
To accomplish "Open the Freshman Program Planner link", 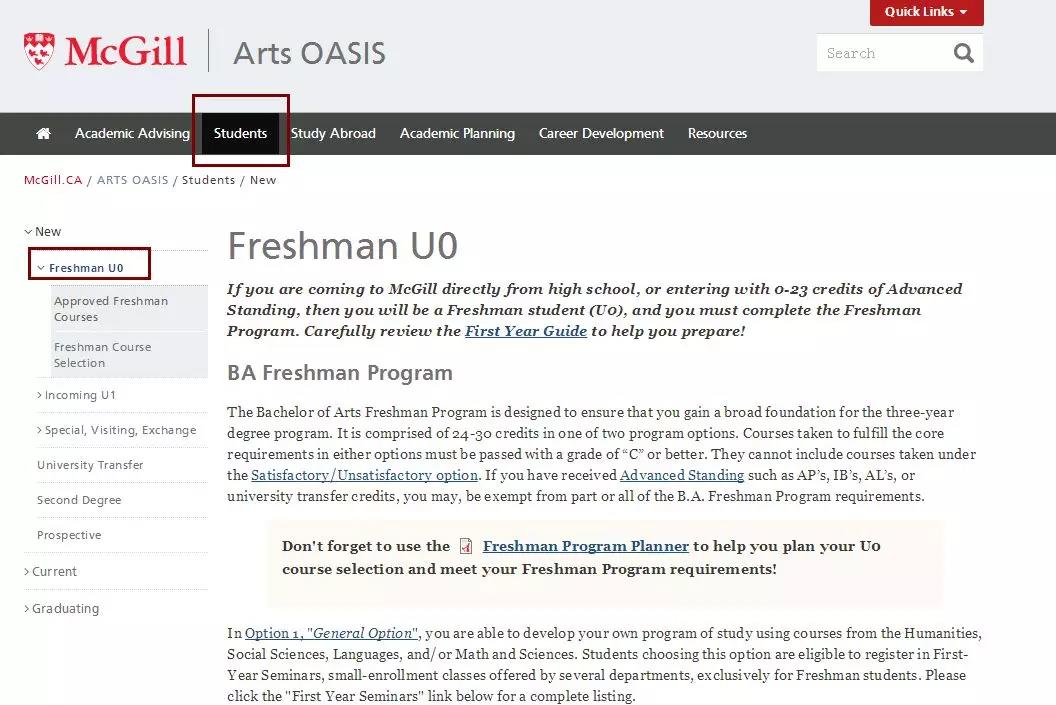I will 586,546.
